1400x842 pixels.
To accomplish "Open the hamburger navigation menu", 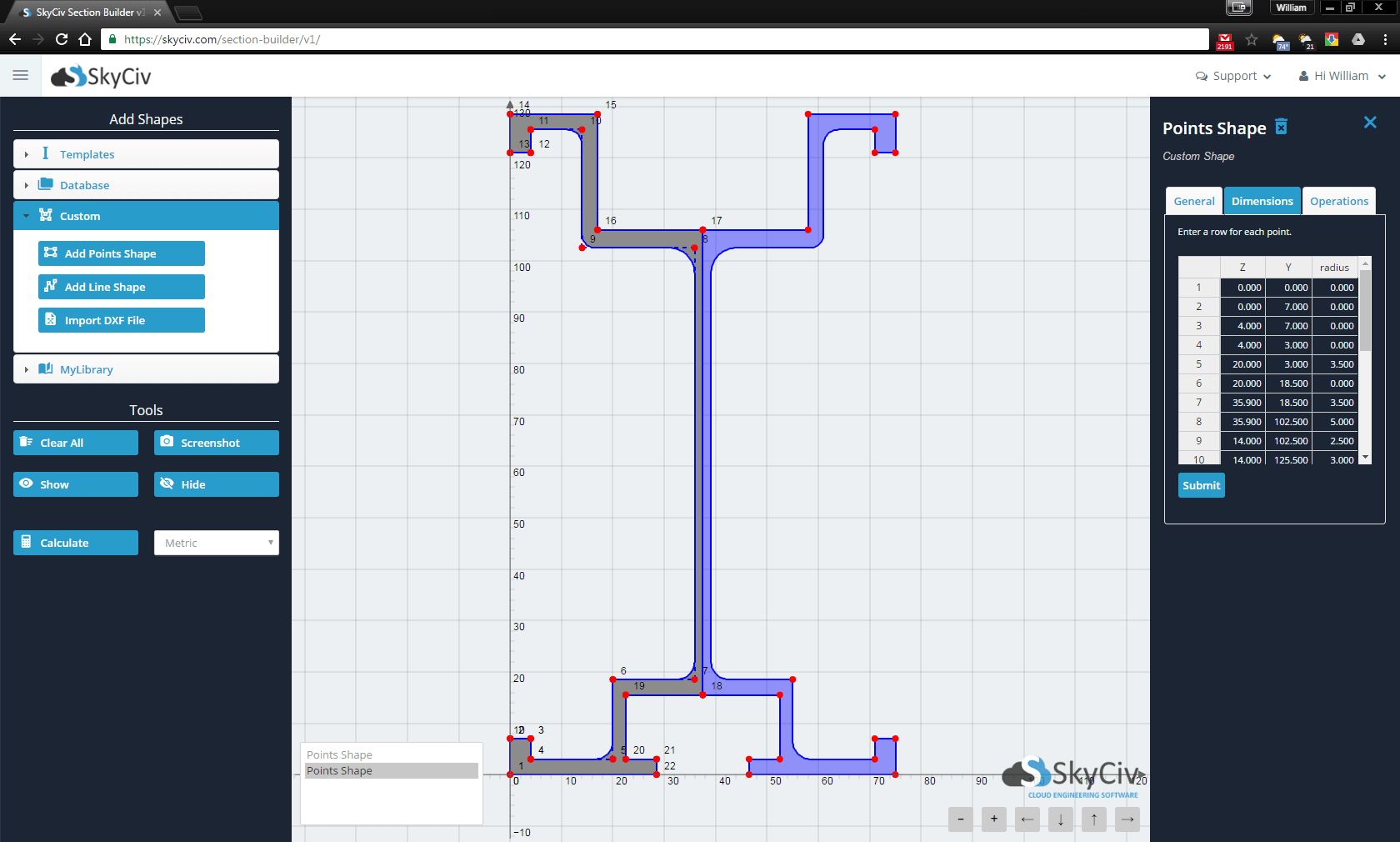I will 21,75.
